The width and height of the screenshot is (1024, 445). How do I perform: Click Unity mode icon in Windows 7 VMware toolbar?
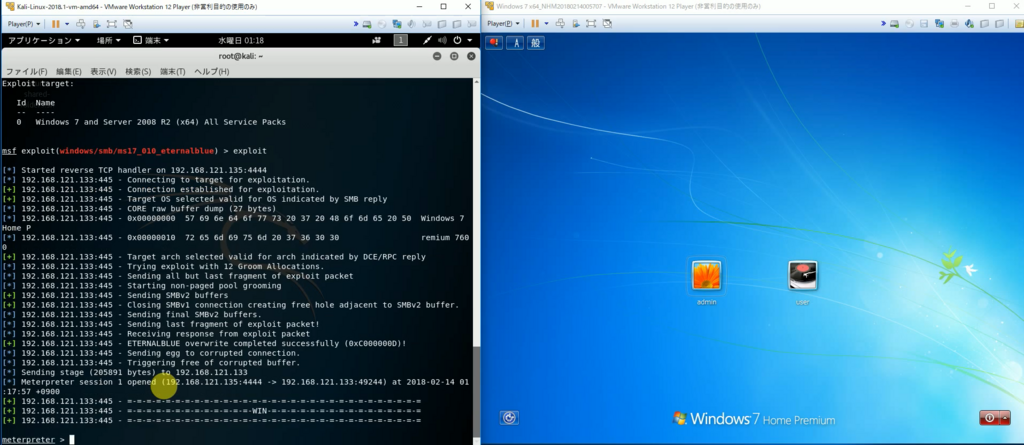(x=607, y=24)
